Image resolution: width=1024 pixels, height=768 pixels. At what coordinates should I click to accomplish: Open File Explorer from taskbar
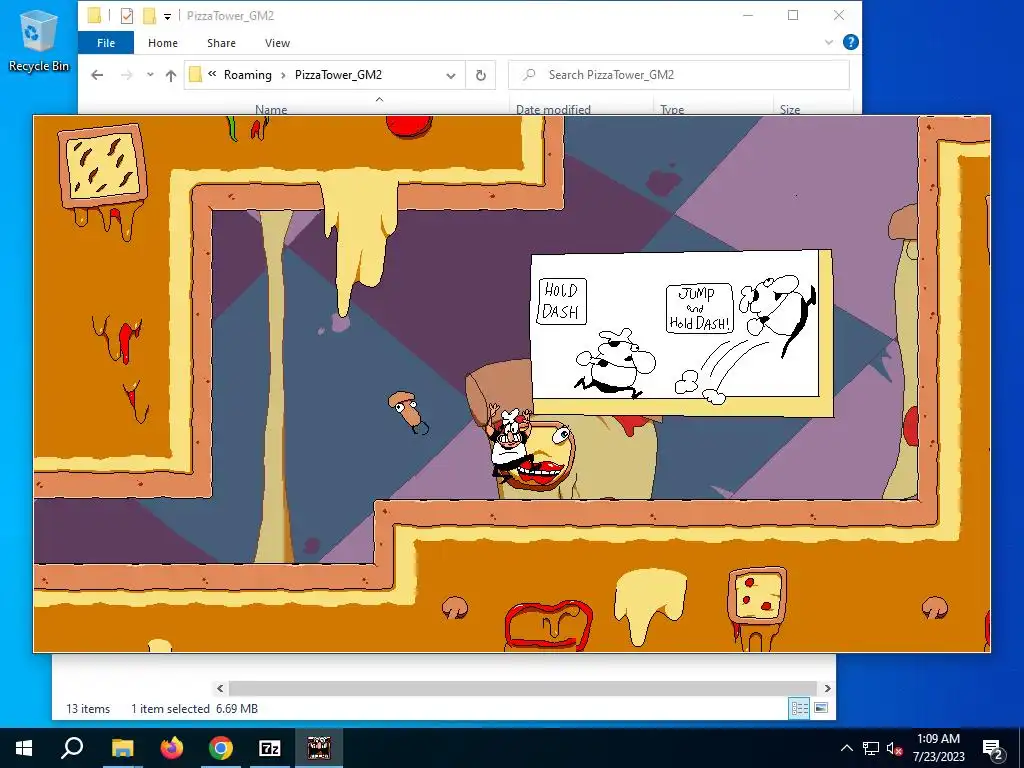(x=122, y=748)
